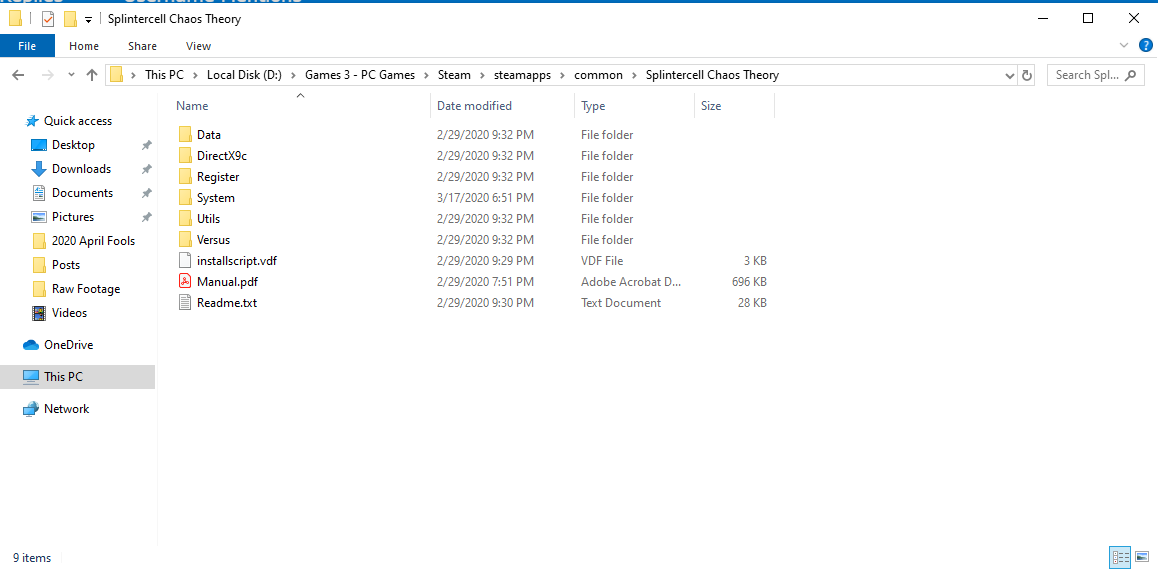Click the New folder quick access toolbar icon

click(70, 19)
